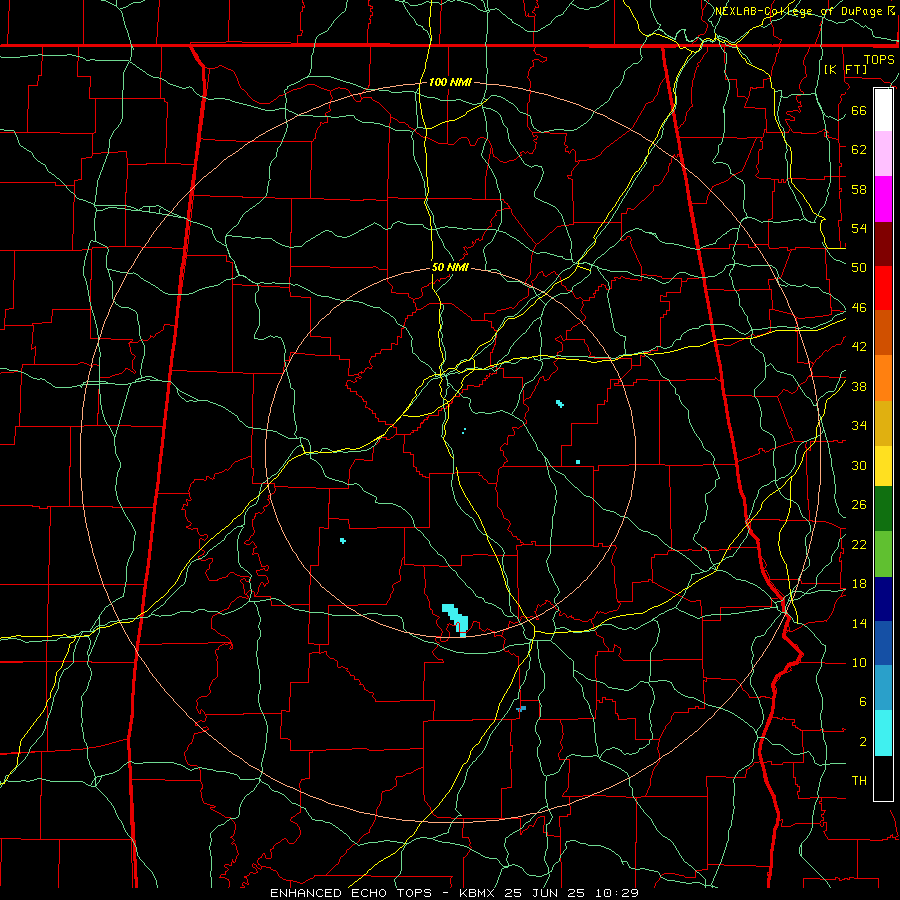Click the "10:29" timestamp in the footer
The image size is (900, 900).
[618, 893]
